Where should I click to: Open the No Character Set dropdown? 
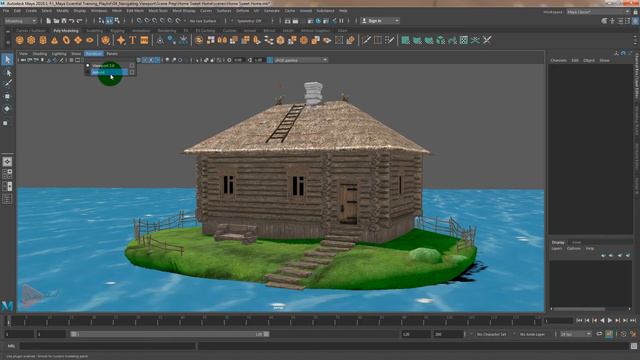click(492, 334)
